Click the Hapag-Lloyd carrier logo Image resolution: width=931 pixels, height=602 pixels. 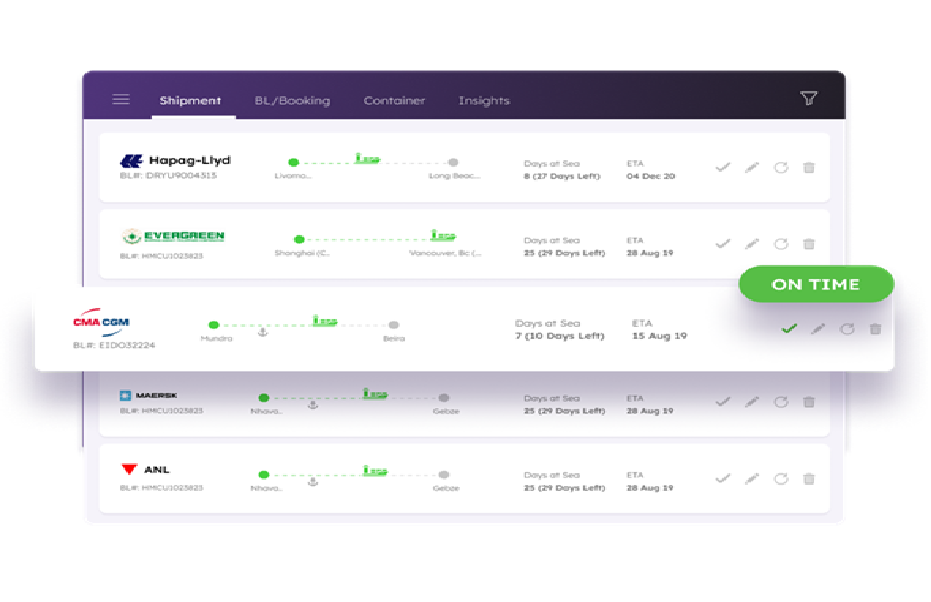[x=175, y=160]
